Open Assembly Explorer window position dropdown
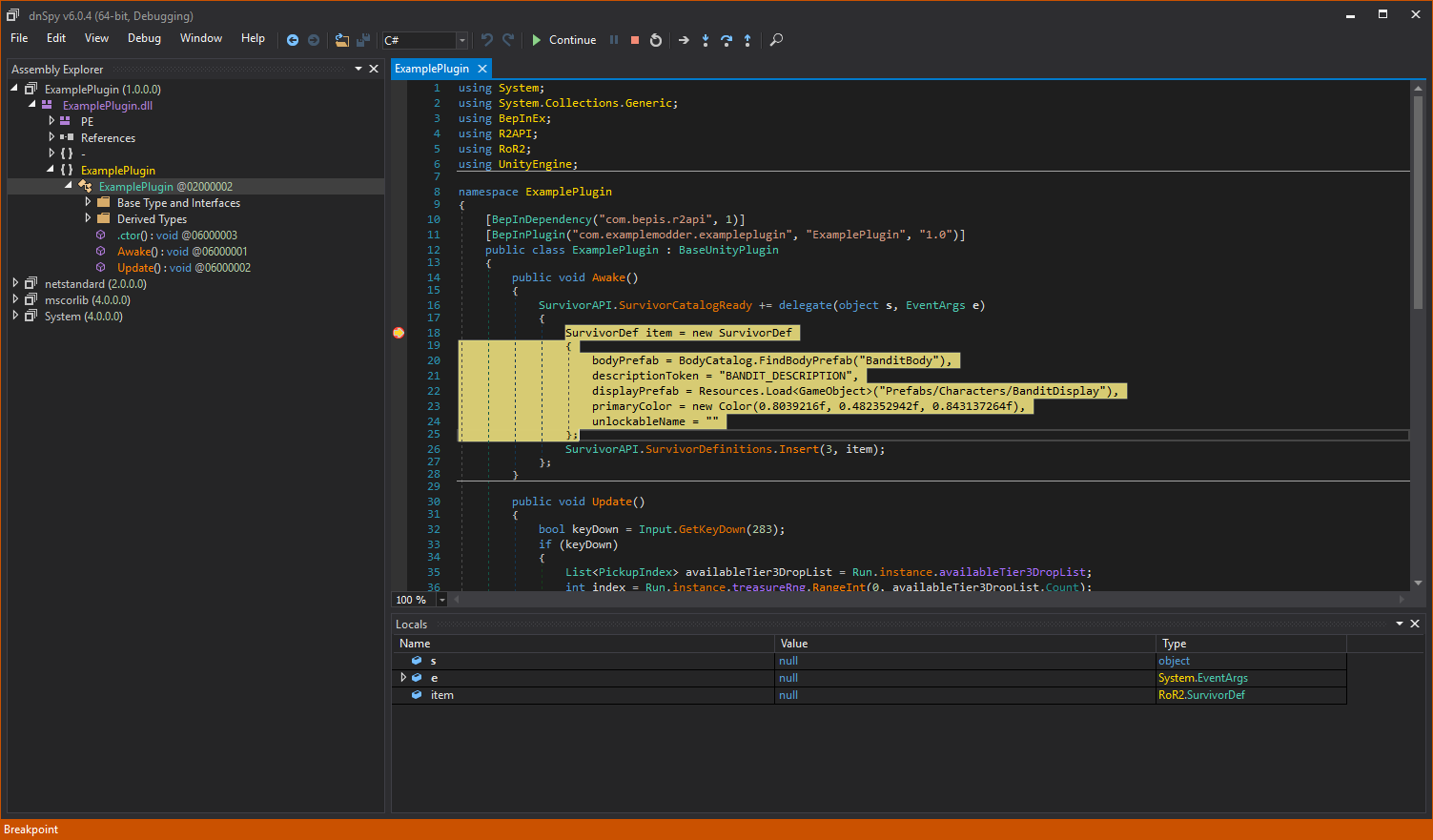 tap(358, 69)
